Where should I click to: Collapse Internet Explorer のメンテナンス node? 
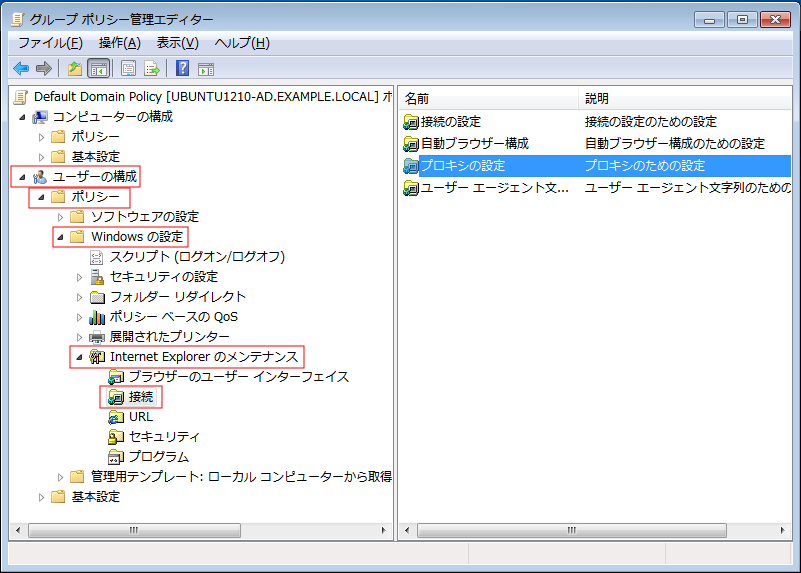tap(80, 357)
